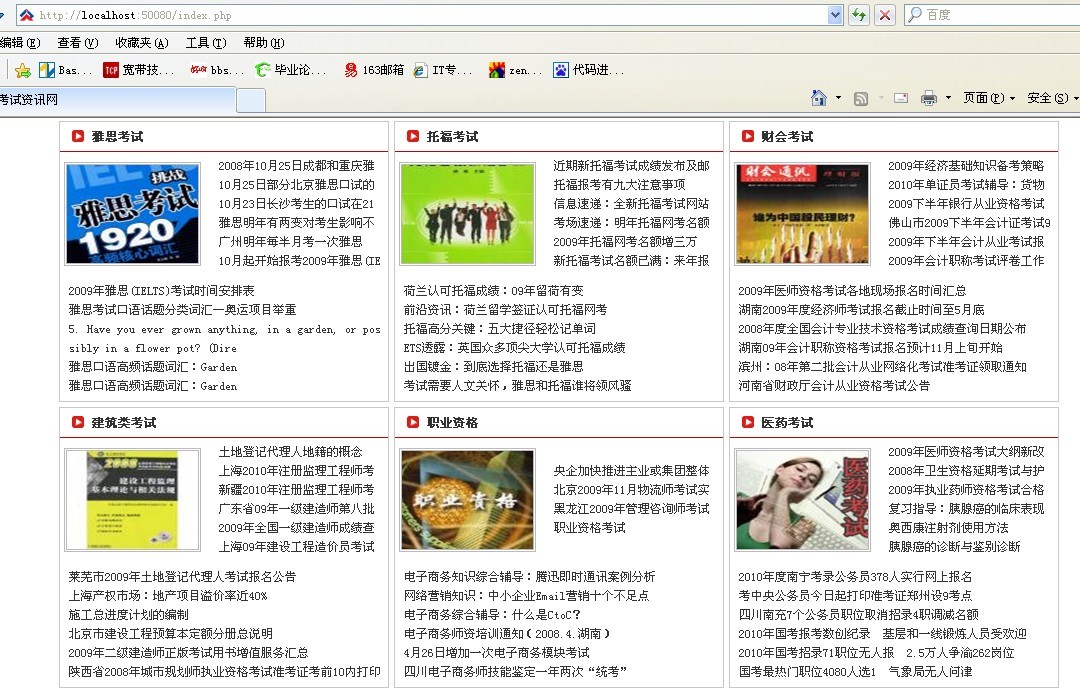
Task: Expand the 页面(P) dropdown menu
Action: pos(989,98)
